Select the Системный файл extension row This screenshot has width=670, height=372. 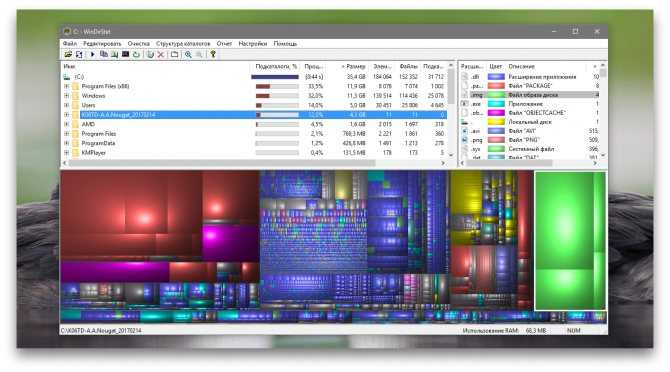click(530, 149)
